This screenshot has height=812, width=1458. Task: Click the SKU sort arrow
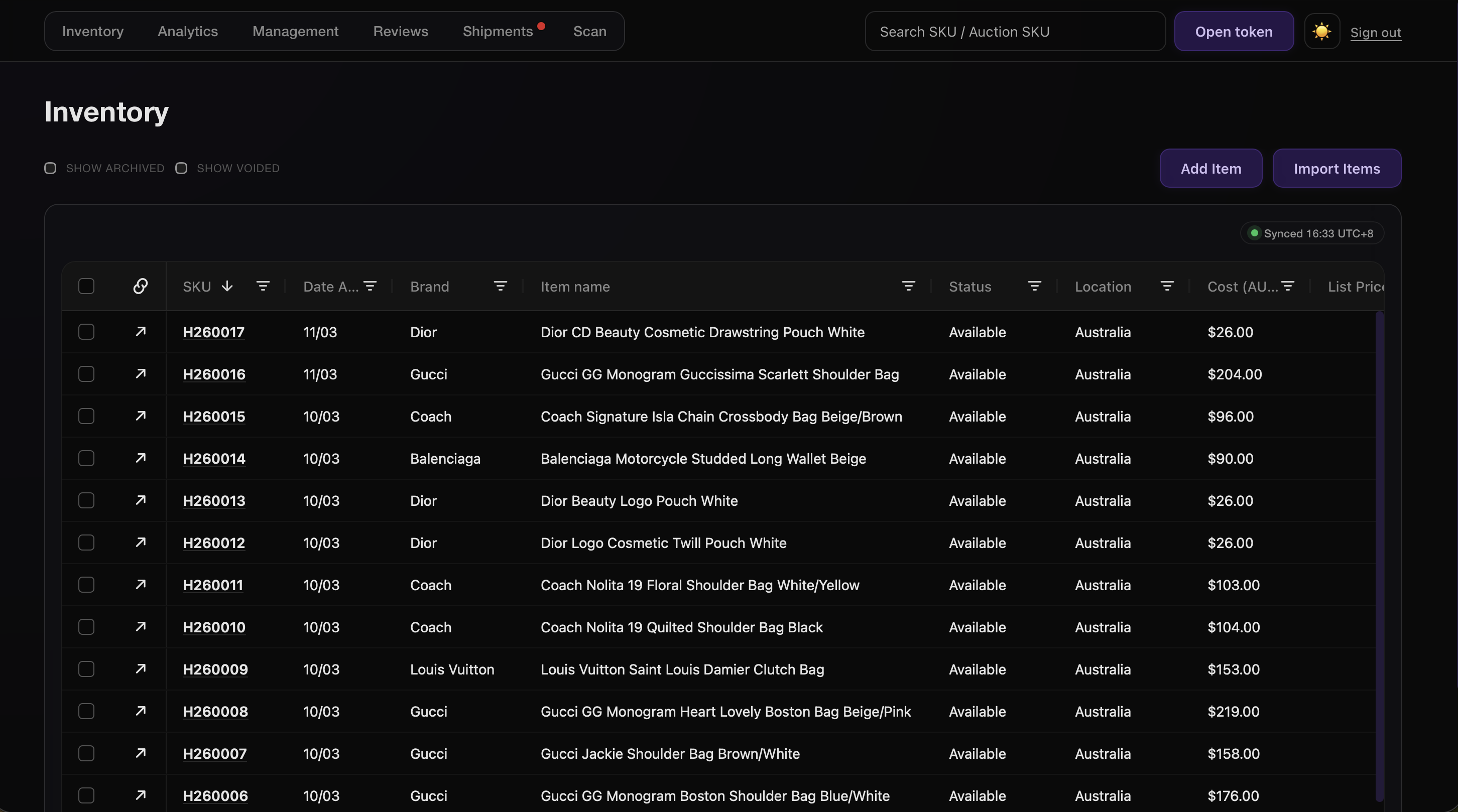[227, 287]
